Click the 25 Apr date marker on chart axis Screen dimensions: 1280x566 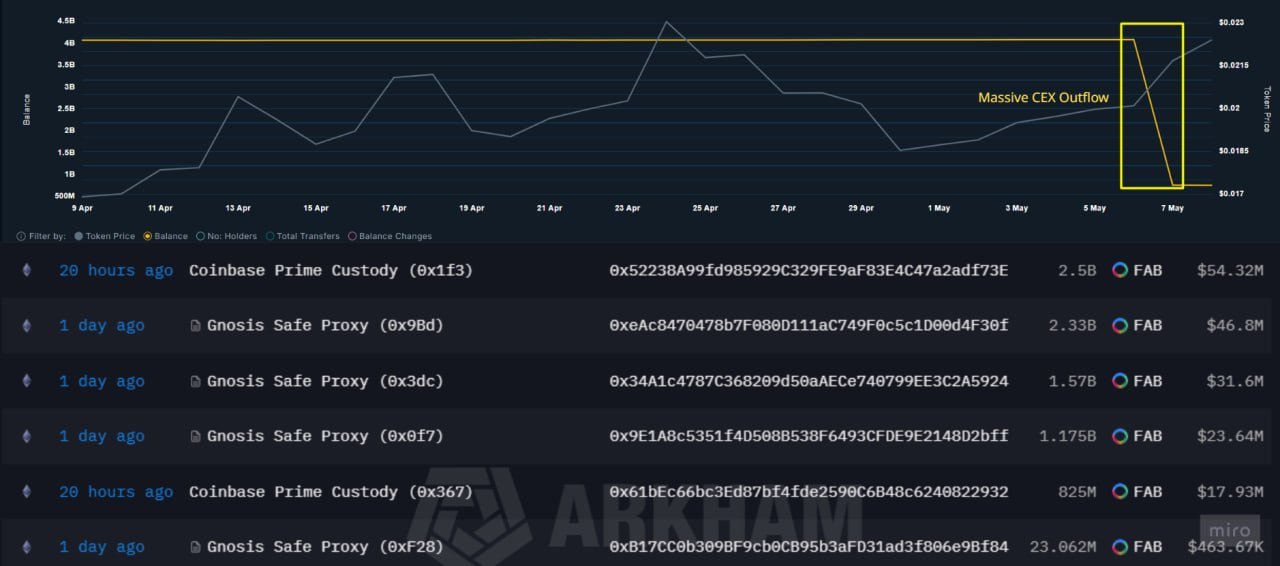click(705, 208)
